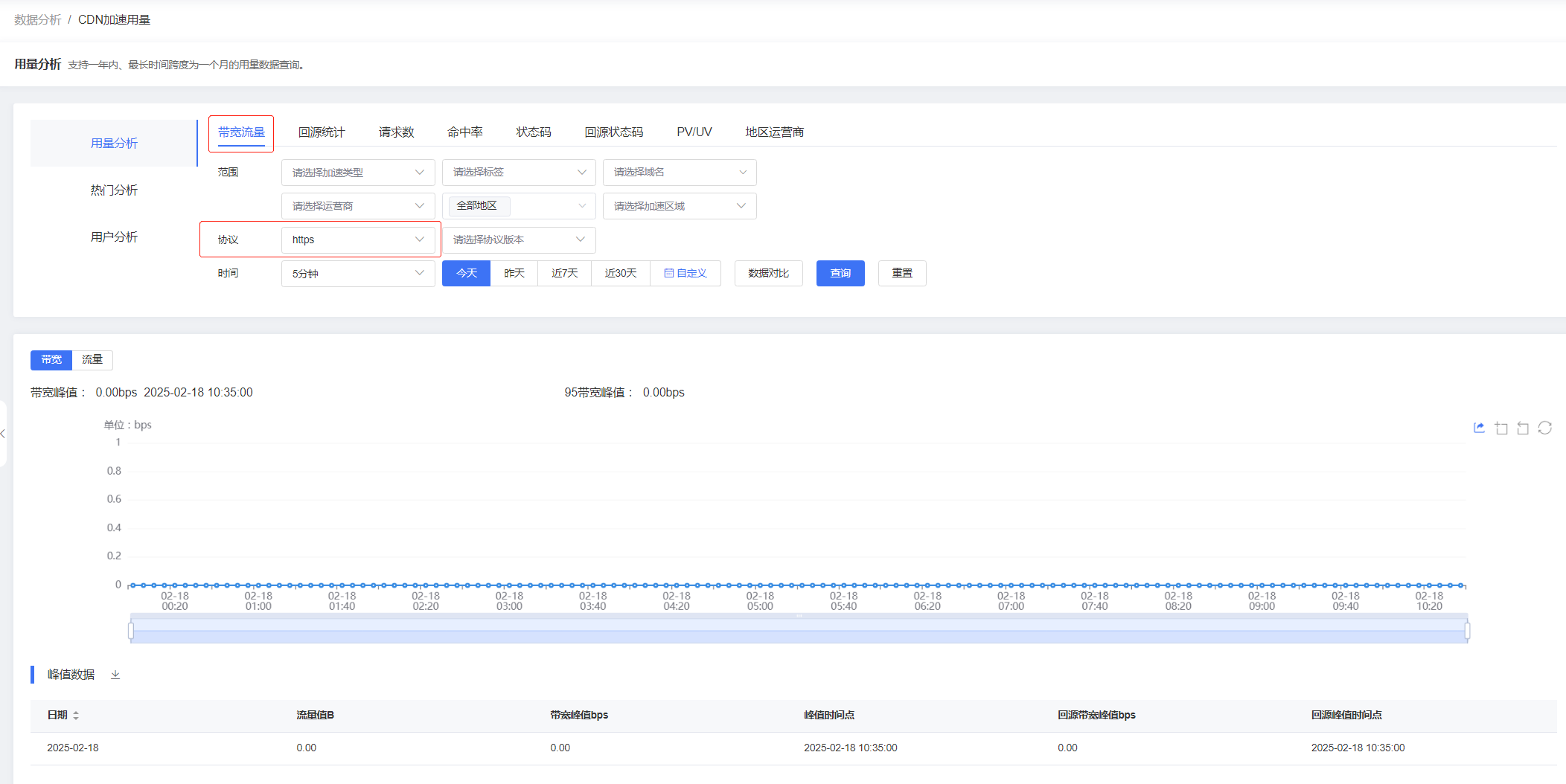The width and height of the screenshot is (1566, 784).
Task: Click the left handle of chart zoom slider
Action: point(131,631)
